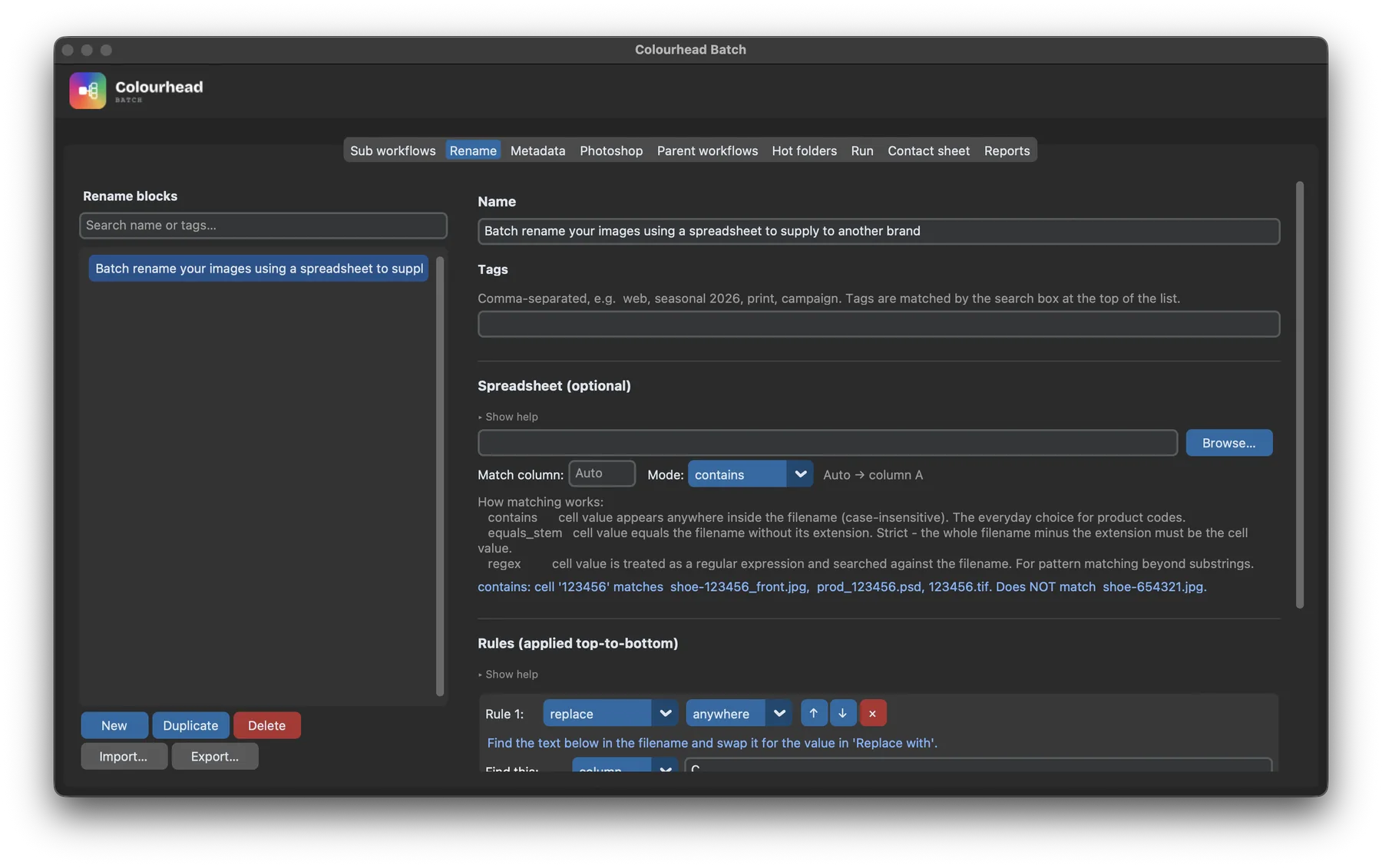Open the Run tab
This screenshot has height=868, width=1382.
pyautogui.click(x=861, y=150)
